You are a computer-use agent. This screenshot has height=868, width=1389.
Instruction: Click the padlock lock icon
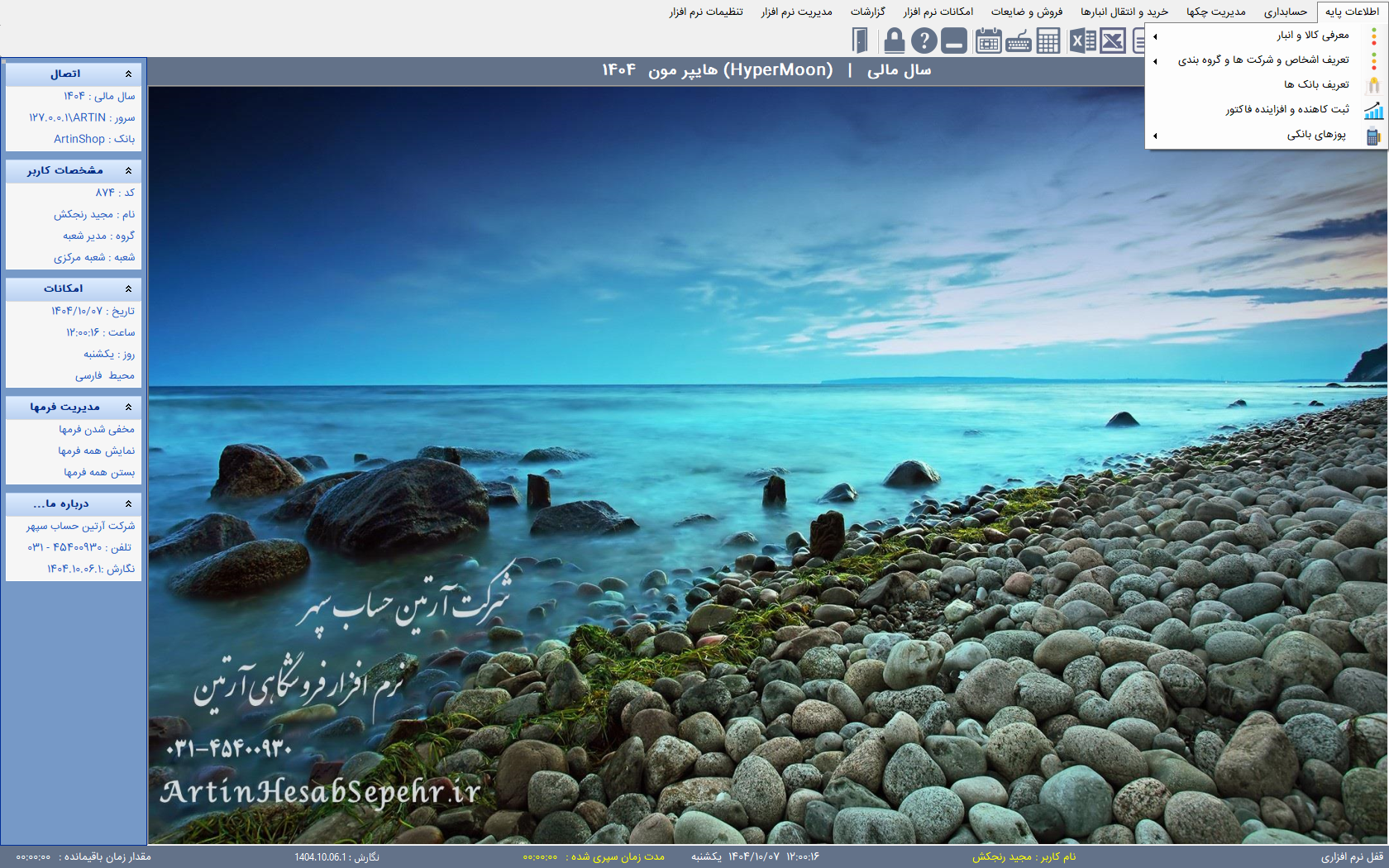[x=894, y=41]
